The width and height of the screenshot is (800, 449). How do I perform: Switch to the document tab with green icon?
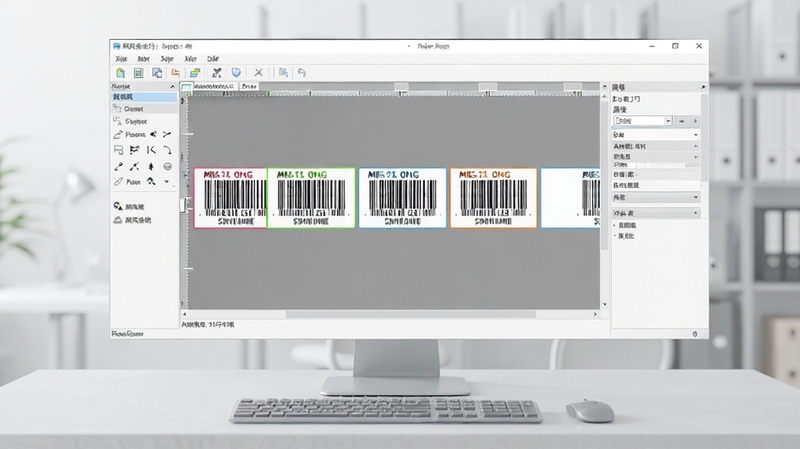point(209,87)
